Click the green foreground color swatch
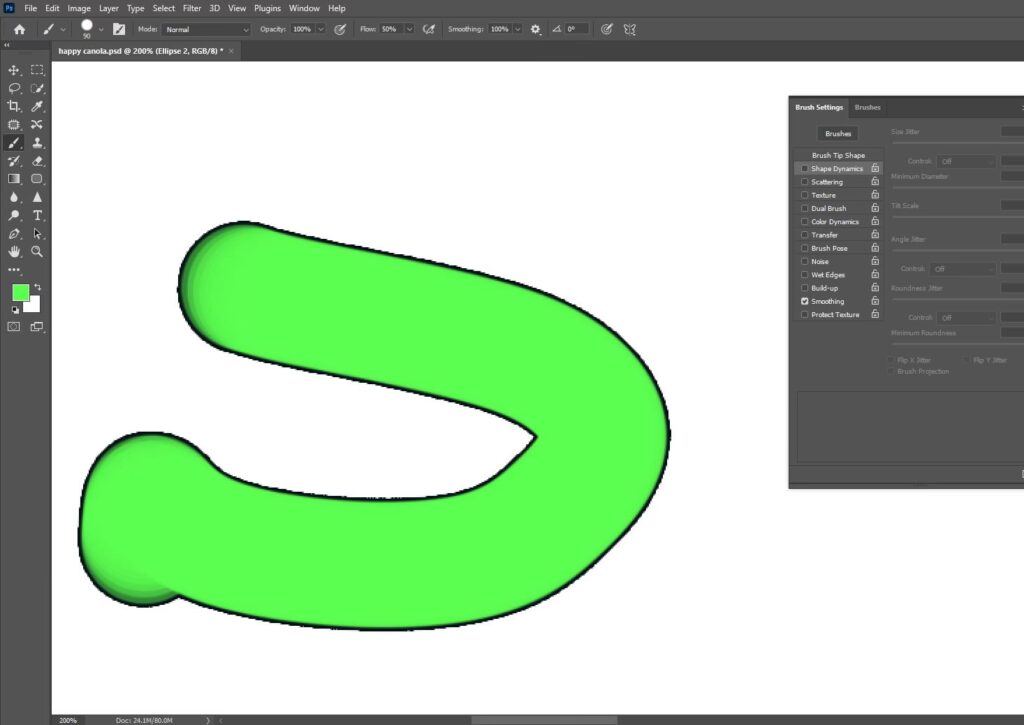Screen dimensions: 1024x725 [x=20, y=292]
